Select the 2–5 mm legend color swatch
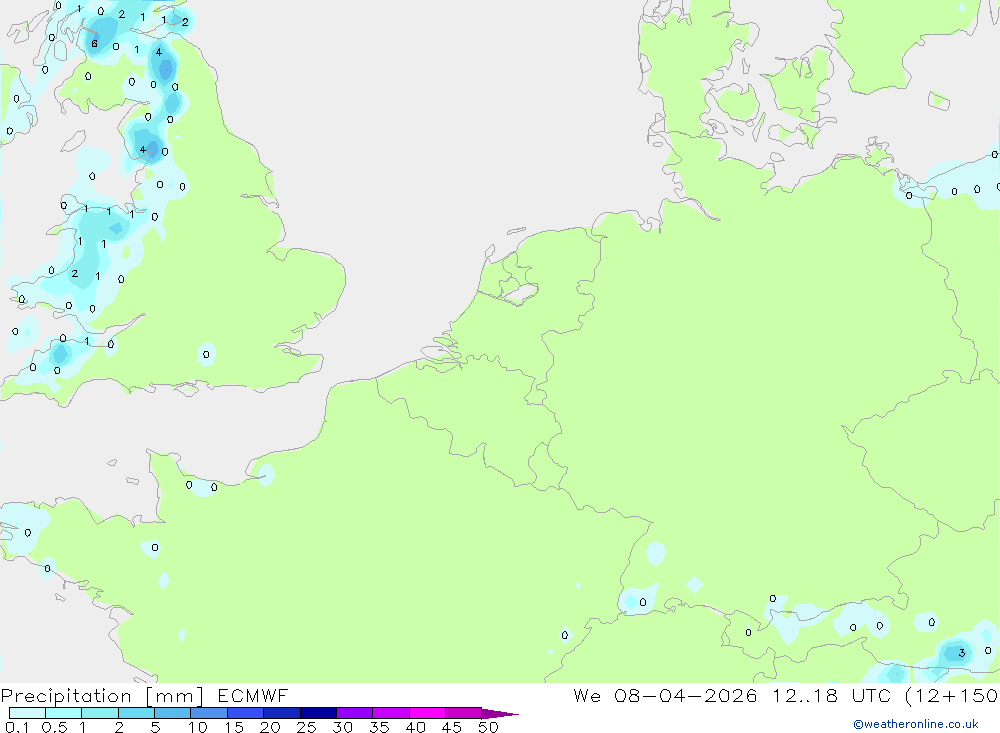The image size is (1000, 733). tap(136, 713)
